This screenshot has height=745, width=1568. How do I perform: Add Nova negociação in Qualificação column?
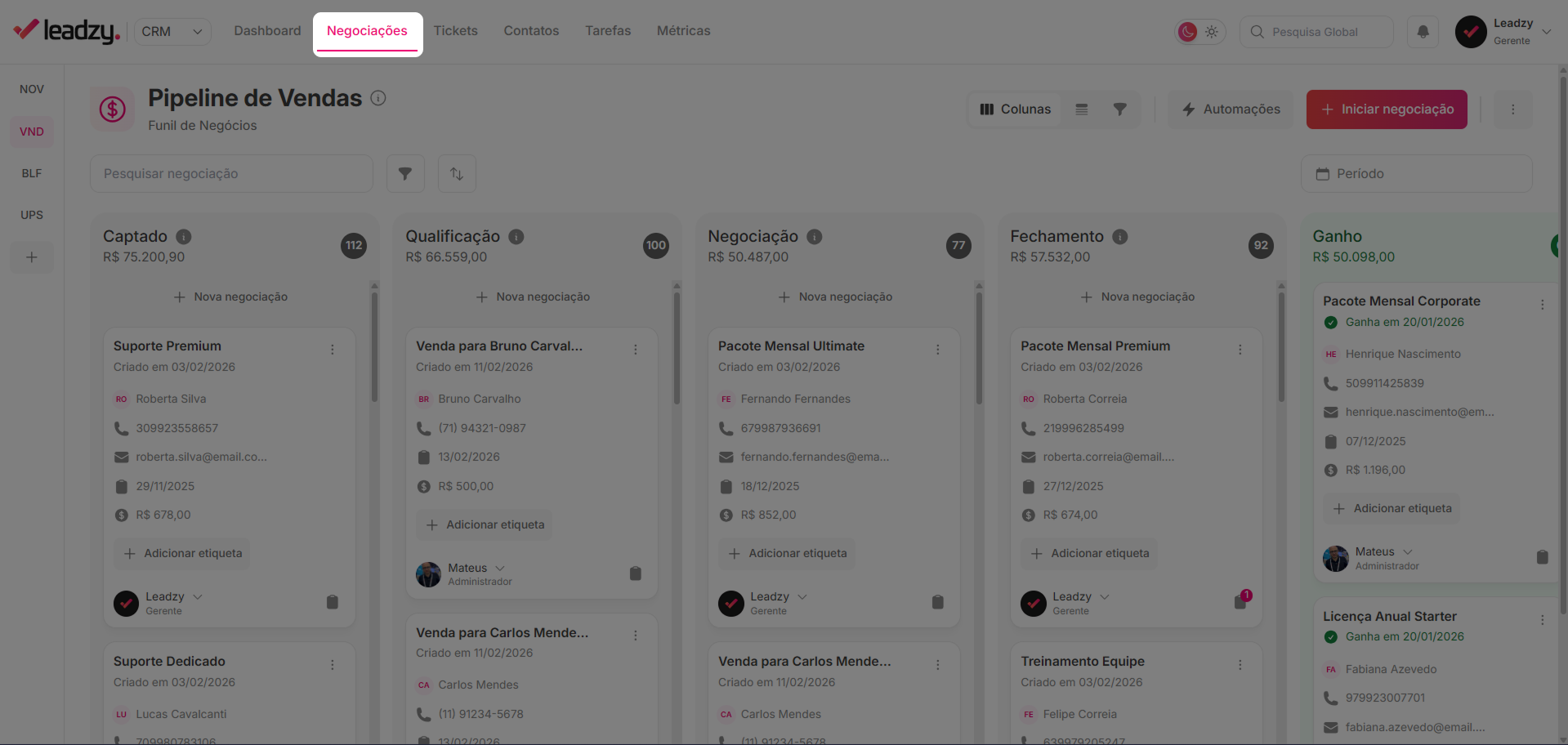(x=533, y=297)
